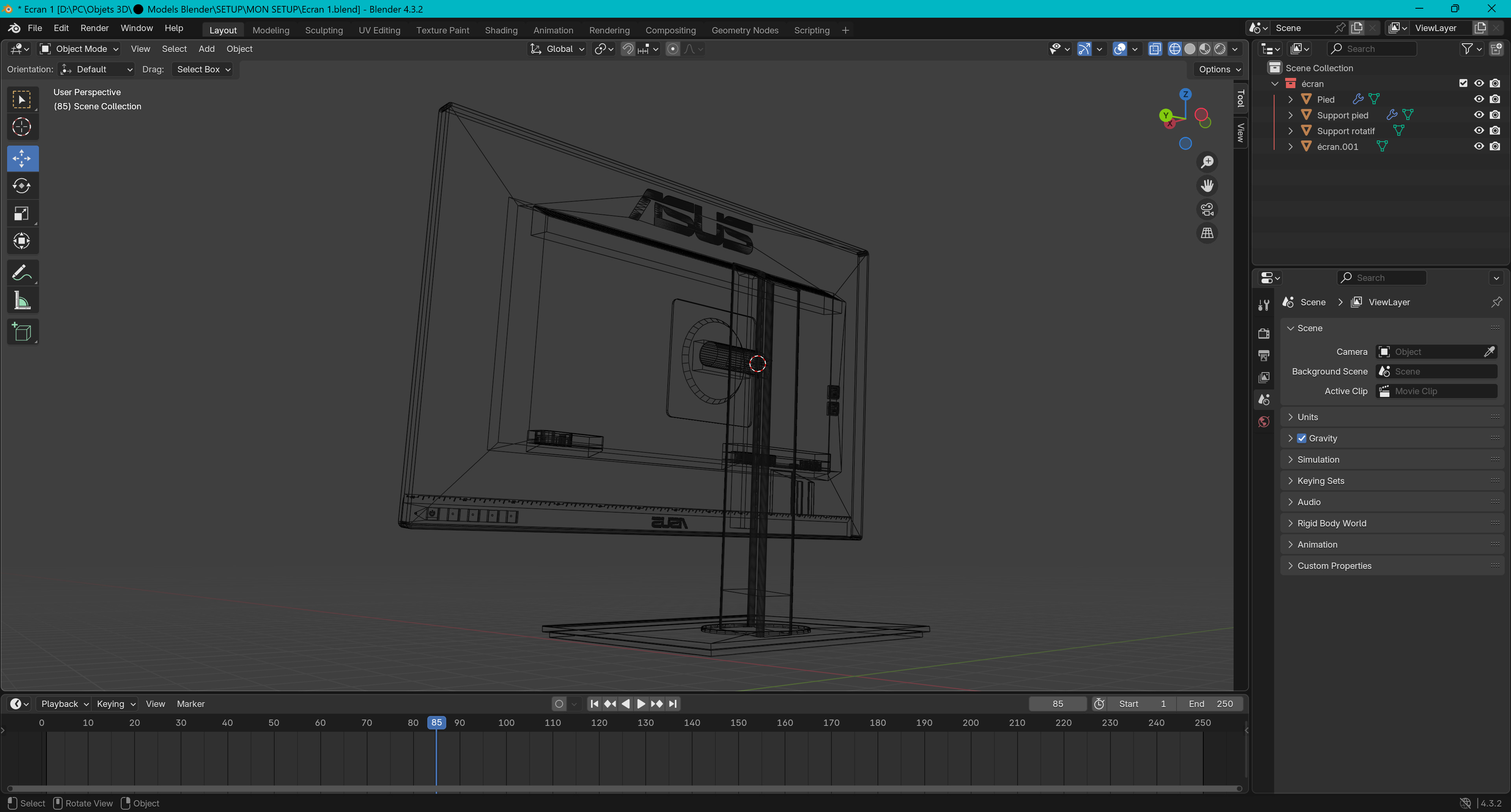Viewport: 1511px width, 812px height.
Task: Open the viewport Add menu
Action: [207, 49]
